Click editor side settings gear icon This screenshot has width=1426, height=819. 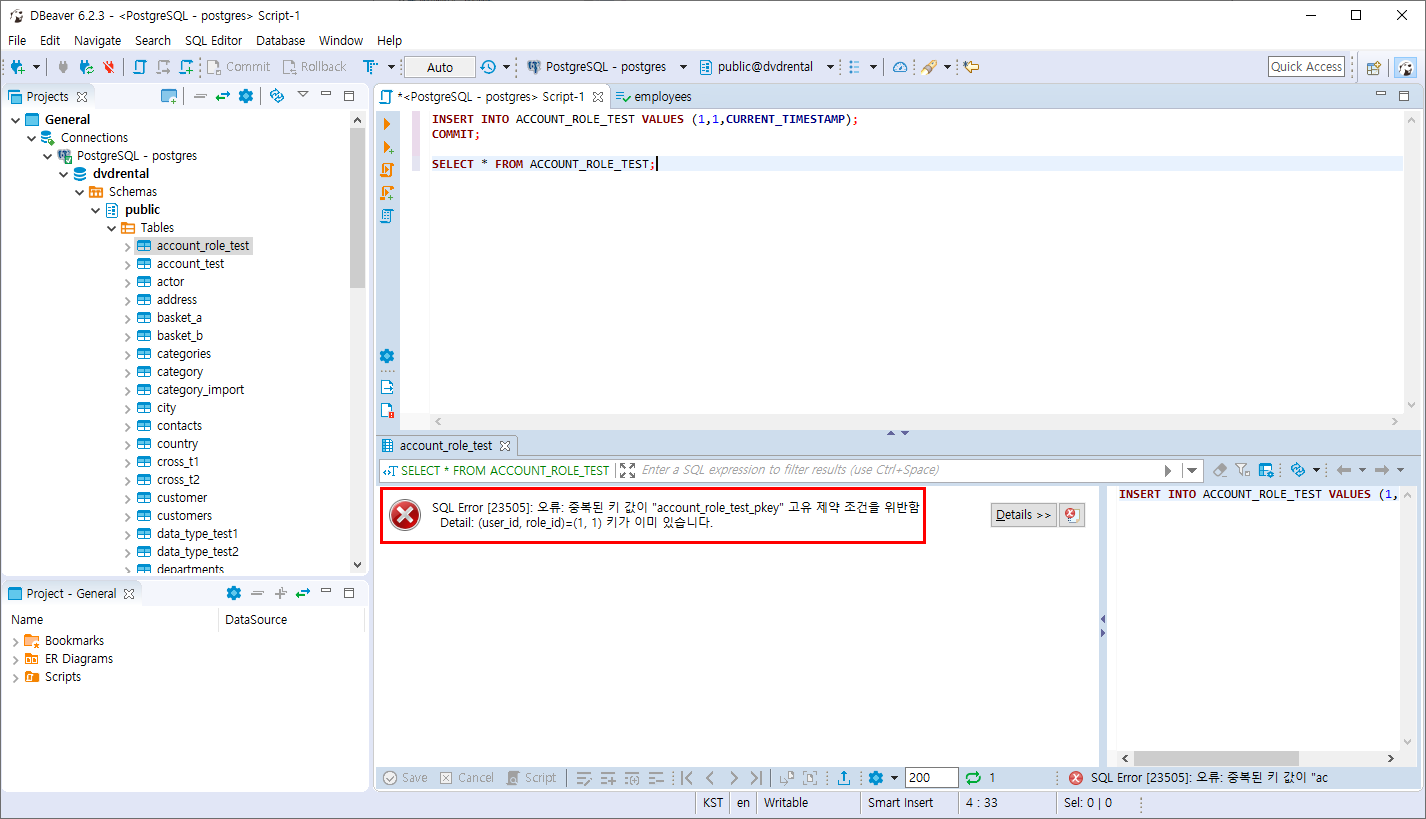pyautogui.click(x=387, y=356)
